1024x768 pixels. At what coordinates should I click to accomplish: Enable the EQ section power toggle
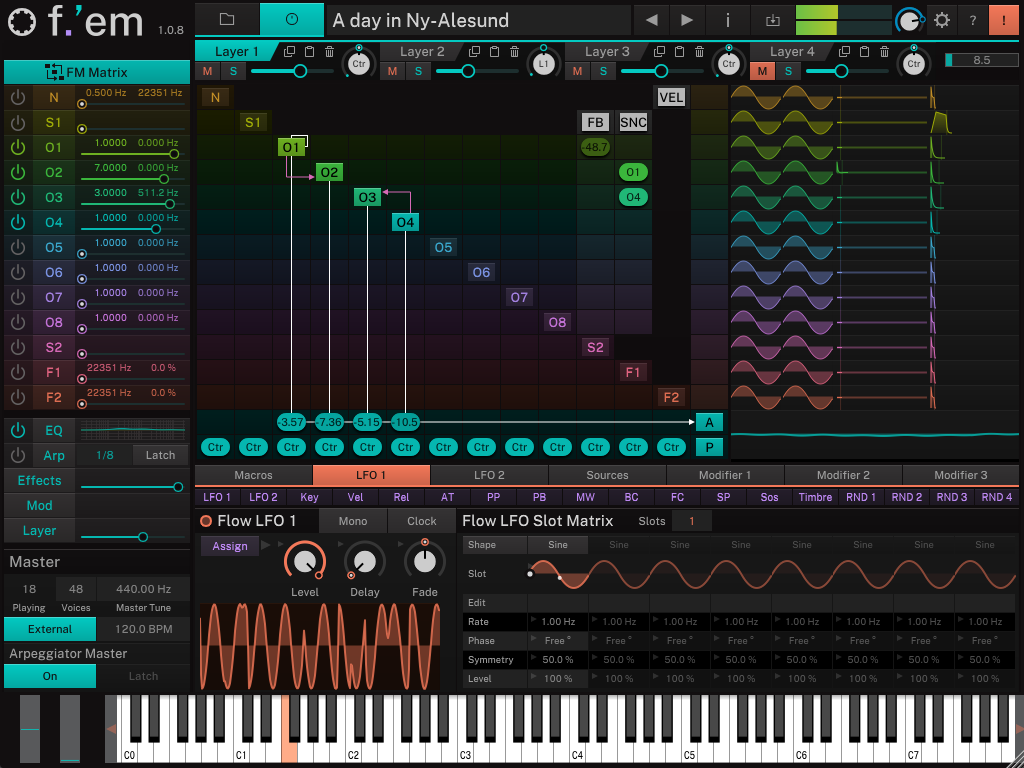pyautogui.click(x=17, y=431)
